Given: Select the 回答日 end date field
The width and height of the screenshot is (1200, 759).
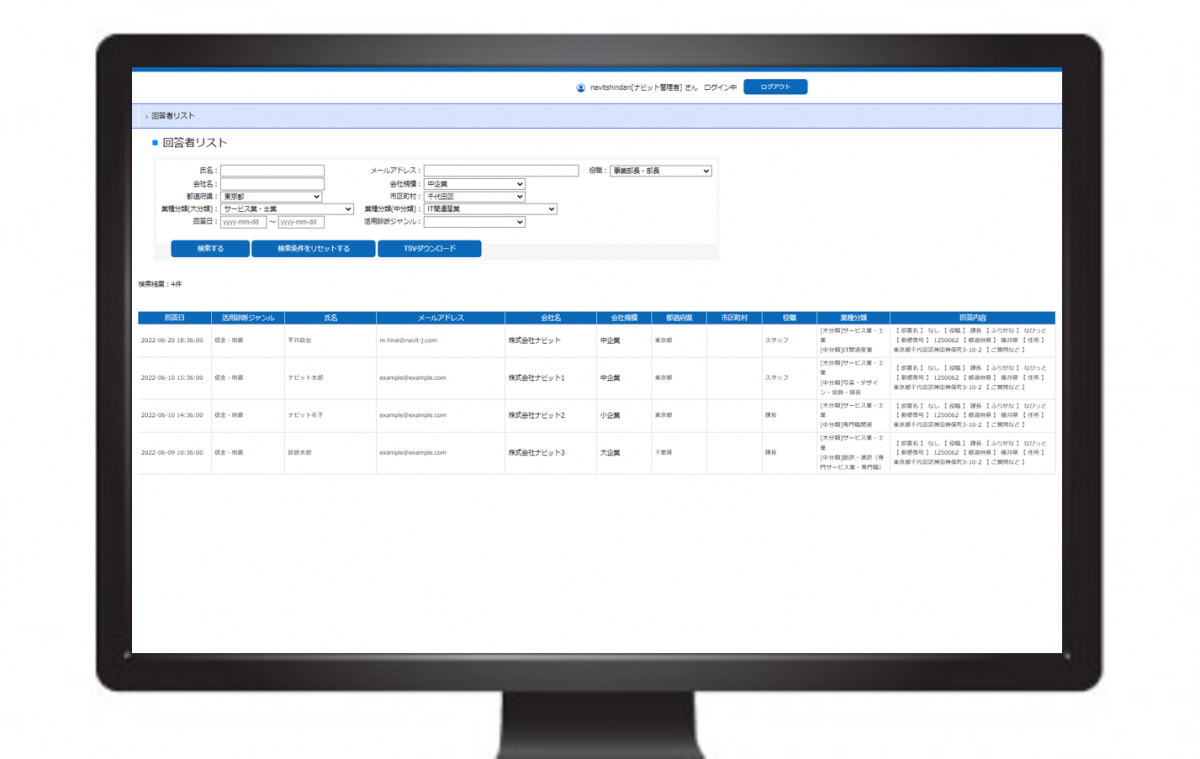Looking at the screenshot, I should (x=301, y=222).
